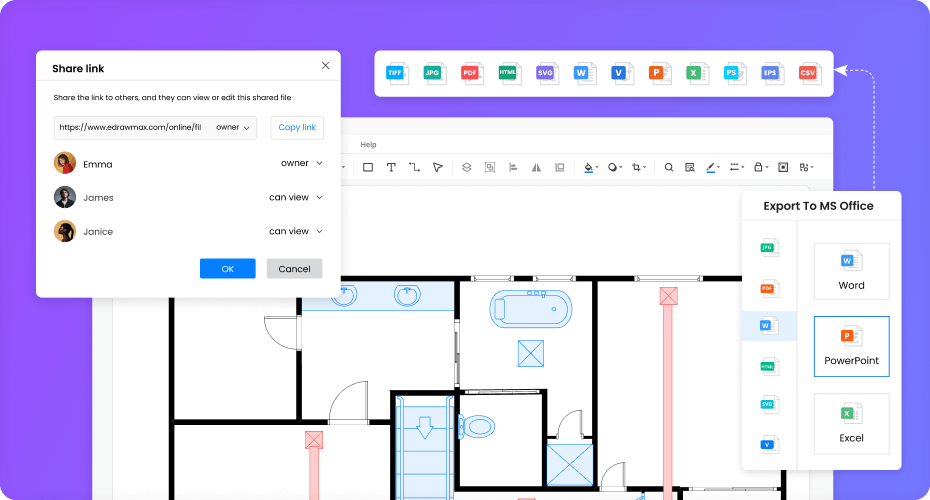Select the Word icon in top format bar
The height and width of the screenshot is (500, 930).
click(584, 74)
